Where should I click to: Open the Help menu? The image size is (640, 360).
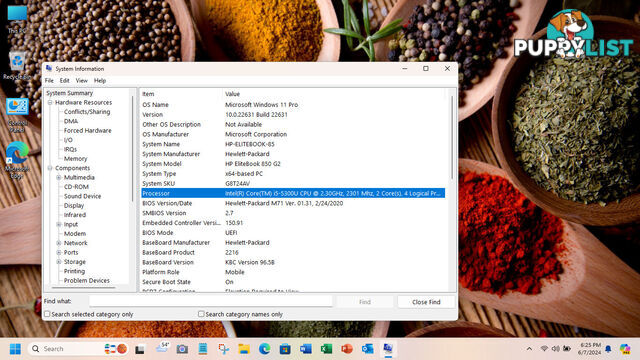pyautogui.click(x=100, y=81)
